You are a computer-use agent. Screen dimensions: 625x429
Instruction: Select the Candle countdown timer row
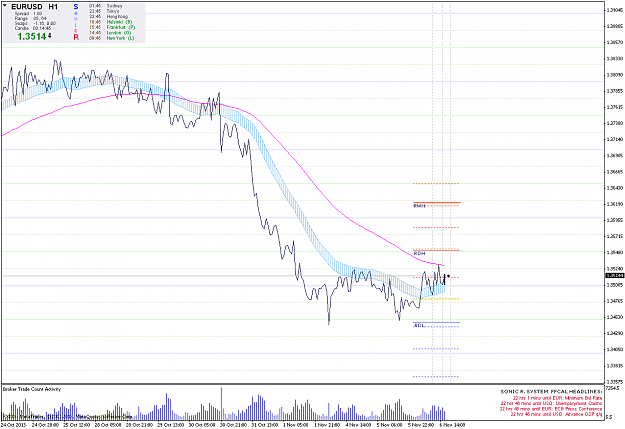click(33, 28)
